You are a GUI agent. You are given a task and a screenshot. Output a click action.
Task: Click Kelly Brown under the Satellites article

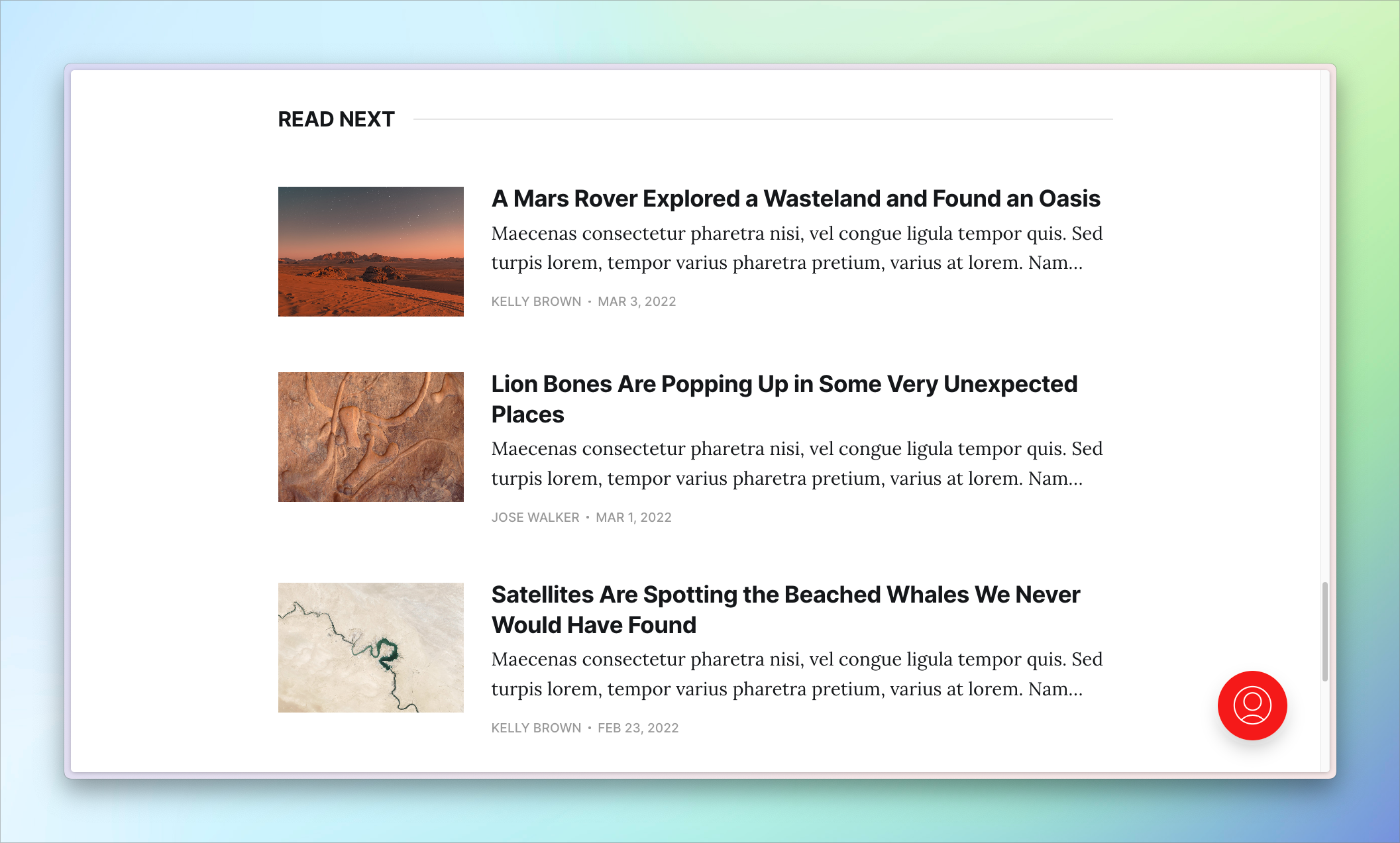click(x=536, y=728)
